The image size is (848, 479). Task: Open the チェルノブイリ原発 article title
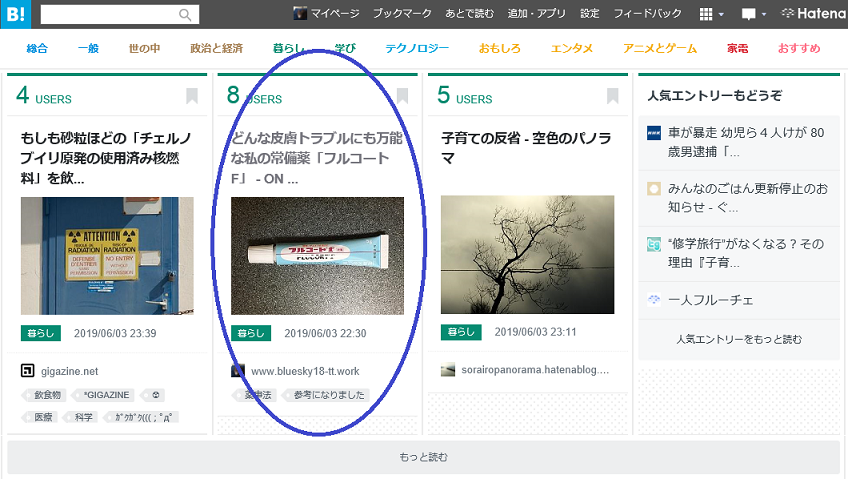tap(106, 158)
